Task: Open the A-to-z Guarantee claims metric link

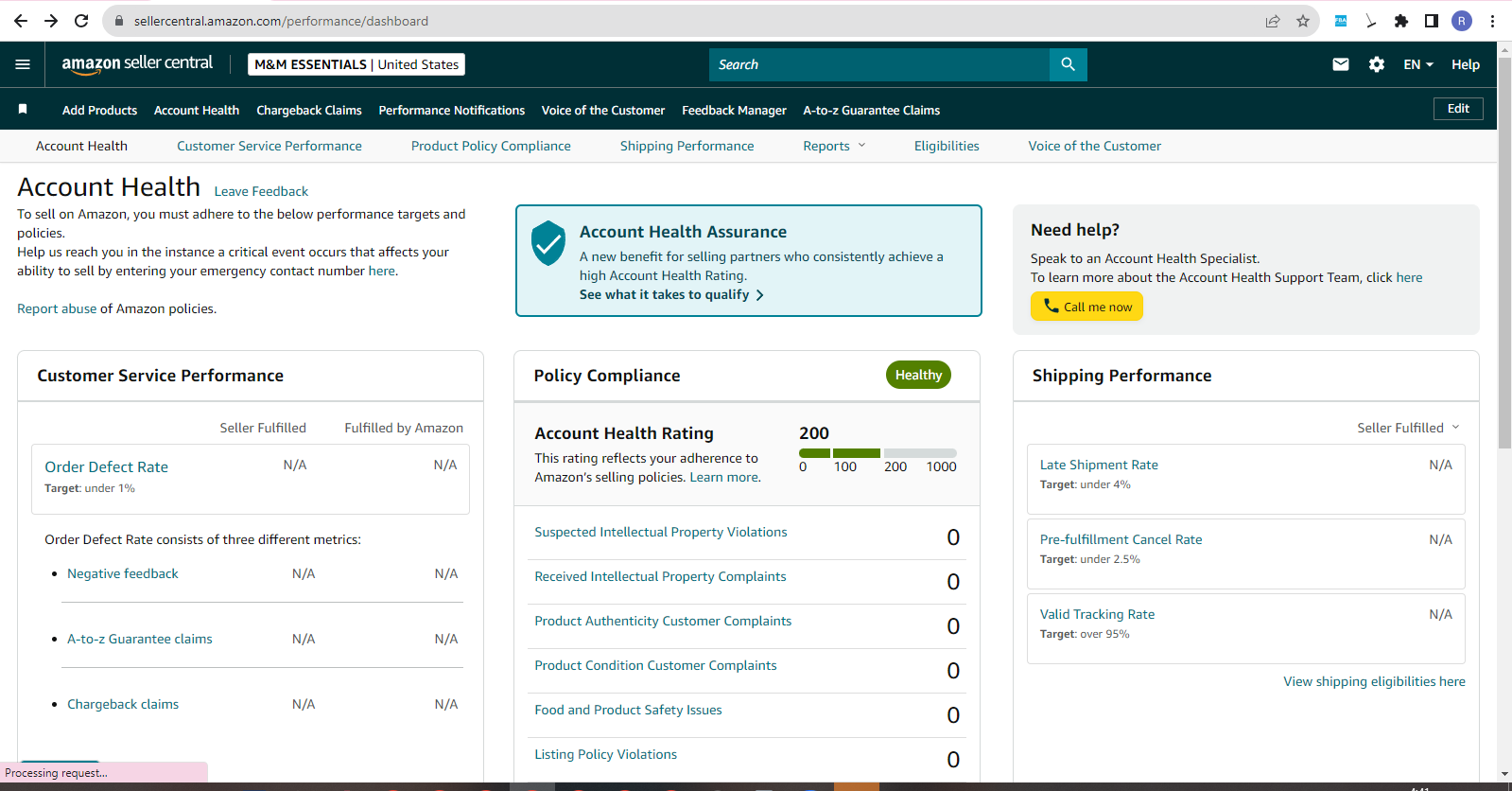Action: (140, 639)
